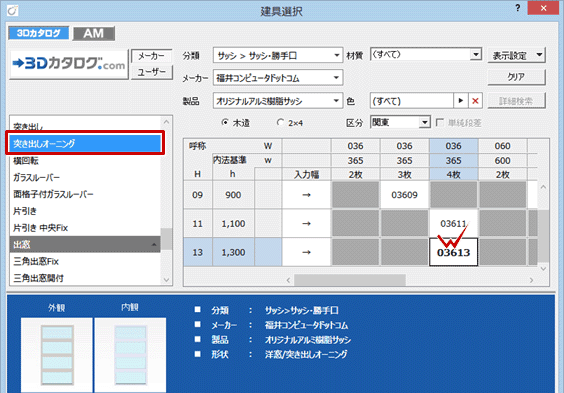Collapse the 出窓 group header arrow

point(154,245)
